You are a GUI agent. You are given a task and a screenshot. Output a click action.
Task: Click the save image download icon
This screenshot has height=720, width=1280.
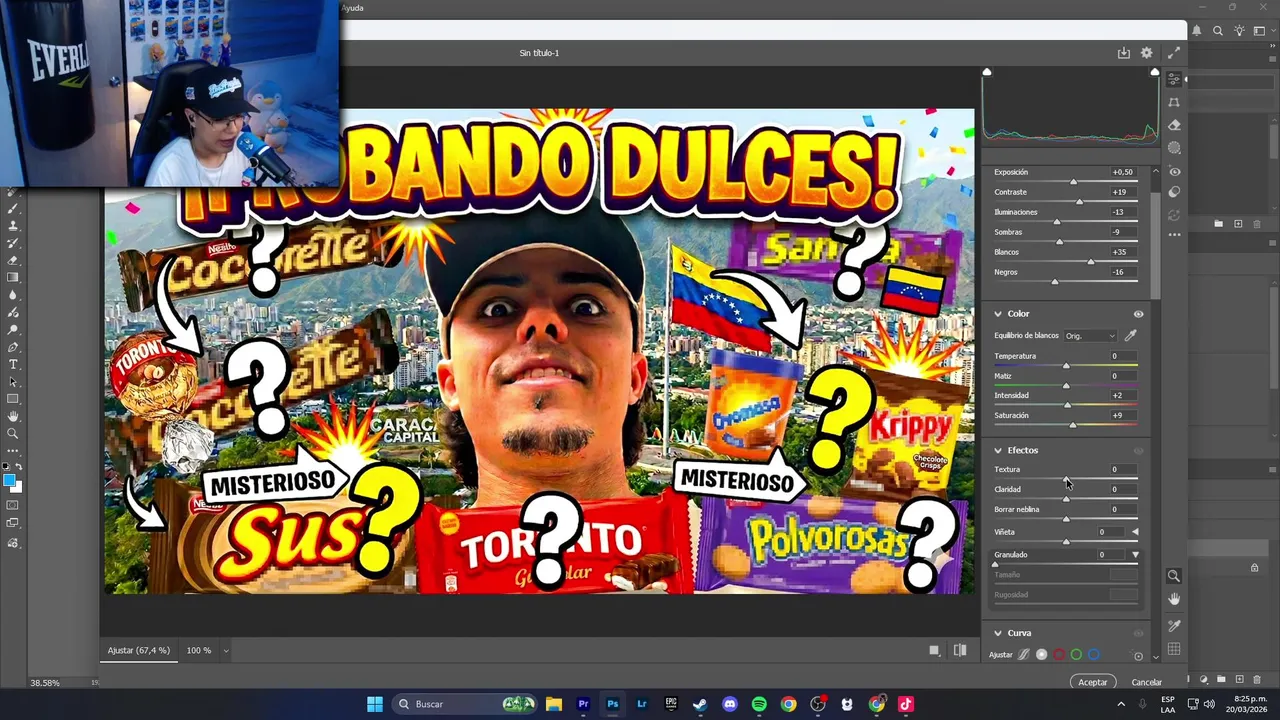(x=1124, y=53)
